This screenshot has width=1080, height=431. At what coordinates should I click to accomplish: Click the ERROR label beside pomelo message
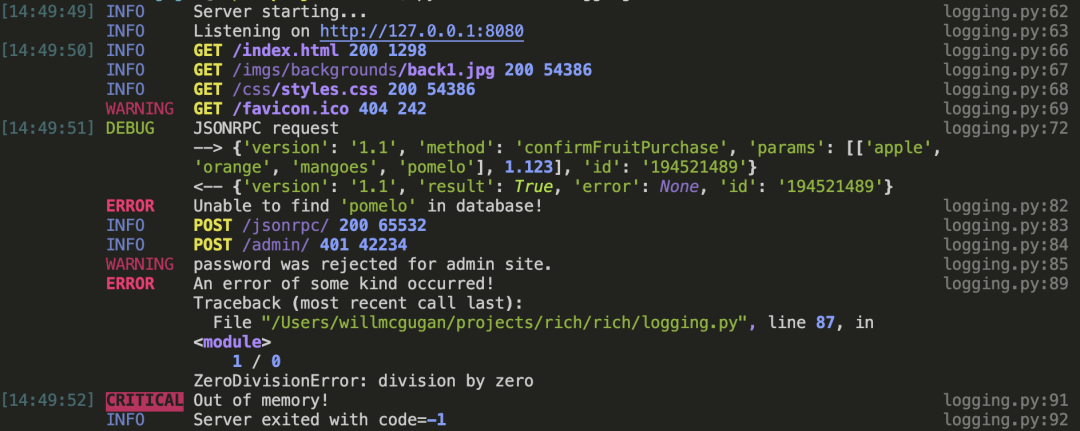pyautogui.click(x=130, y=206)
